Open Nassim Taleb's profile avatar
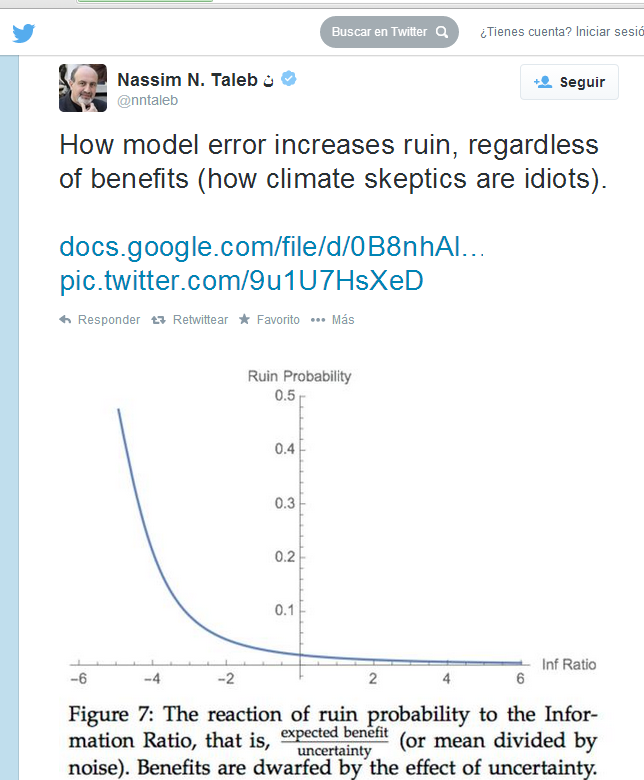Image resolution: width=644 pixels, height=780 pixels. (x=83, y=88)
